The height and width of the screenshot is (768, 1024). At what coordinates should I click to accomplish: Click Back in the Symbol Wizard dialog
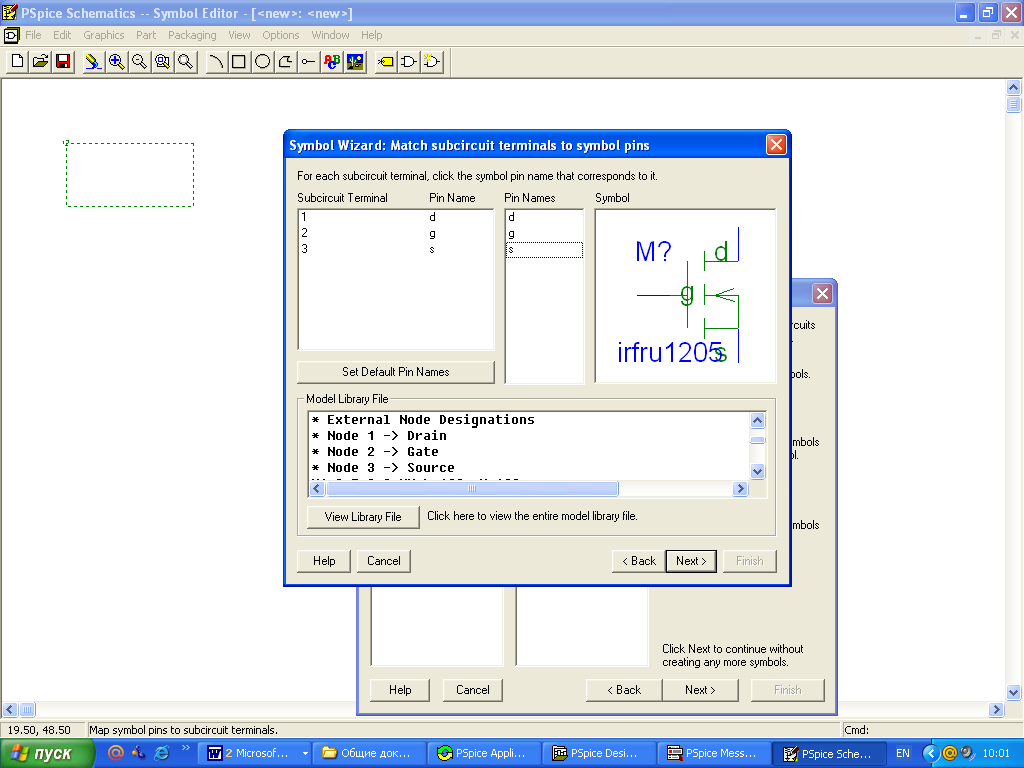tap(639, 561)
